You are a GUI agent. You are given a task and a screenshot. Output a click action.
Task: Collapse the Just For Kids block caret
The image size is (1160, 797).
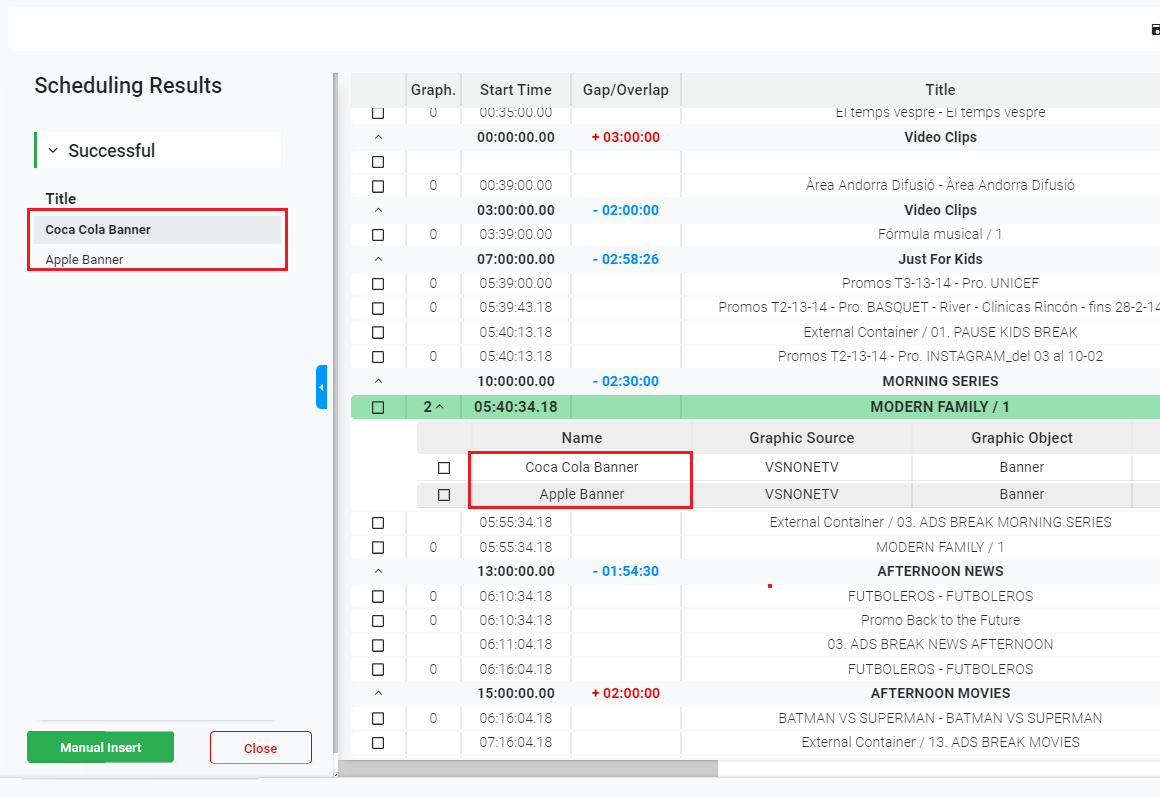pyautogui.click(x=378, y=259)
